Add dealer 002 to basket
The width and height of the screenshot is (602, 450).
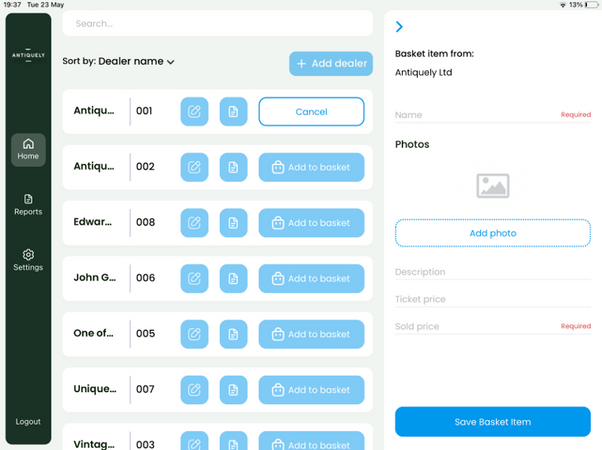(311, 167)
